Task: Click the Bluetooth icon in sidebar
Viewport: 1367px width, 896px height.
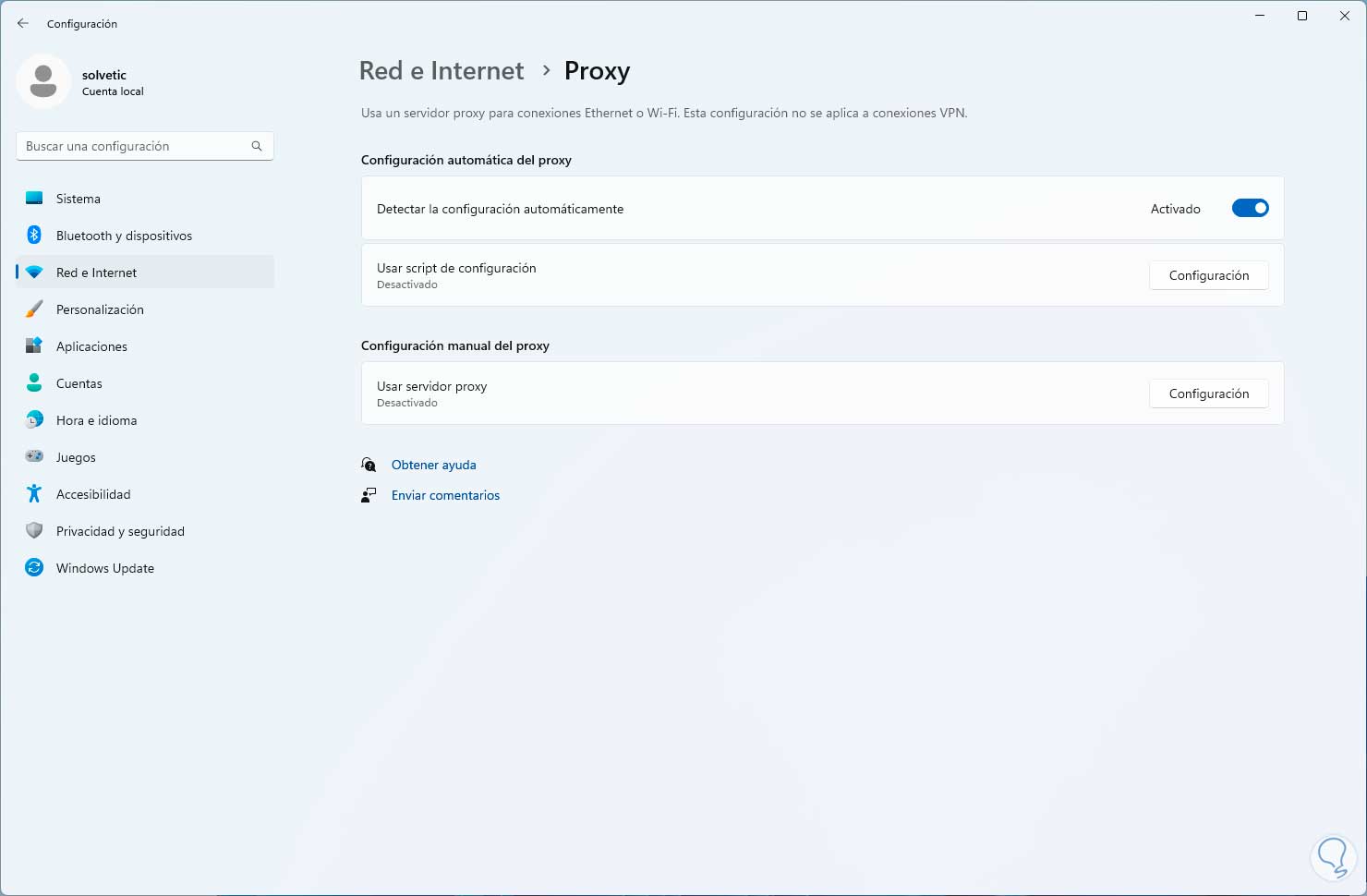Action: click(x=34, y=236)
